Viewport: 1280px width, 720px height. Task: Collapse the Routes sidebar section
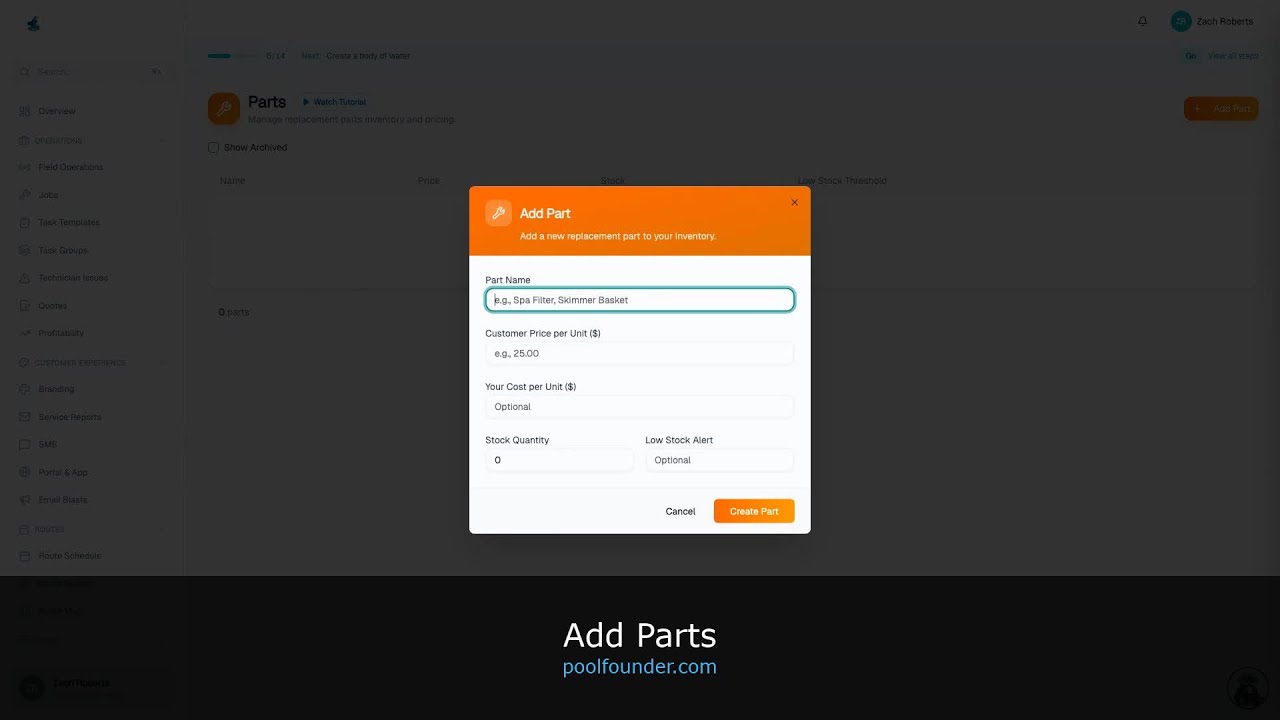pyautogui.click(x=162, y=529)
